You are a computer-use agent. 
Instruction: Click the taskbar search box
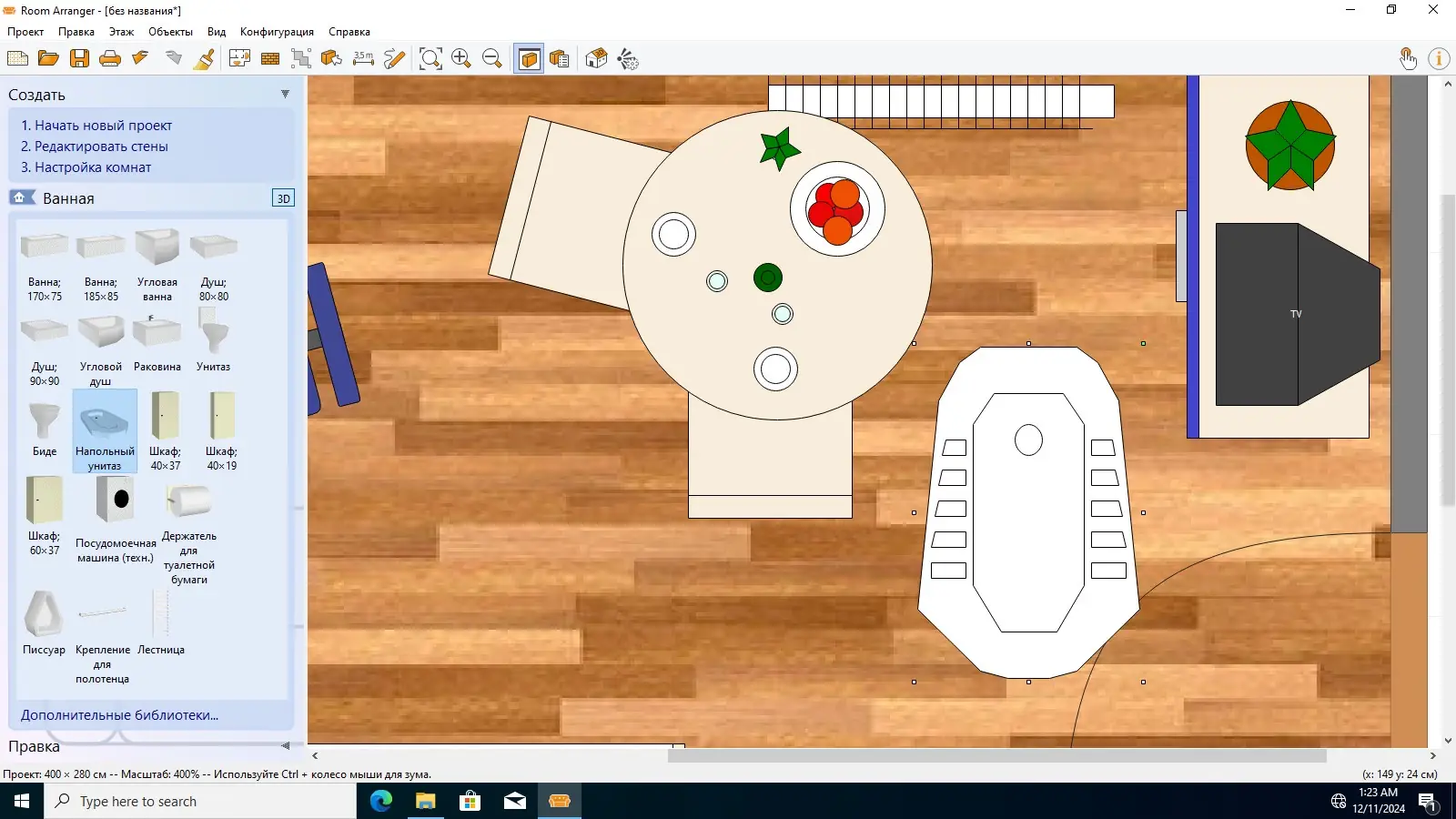[x=200, y=801]
